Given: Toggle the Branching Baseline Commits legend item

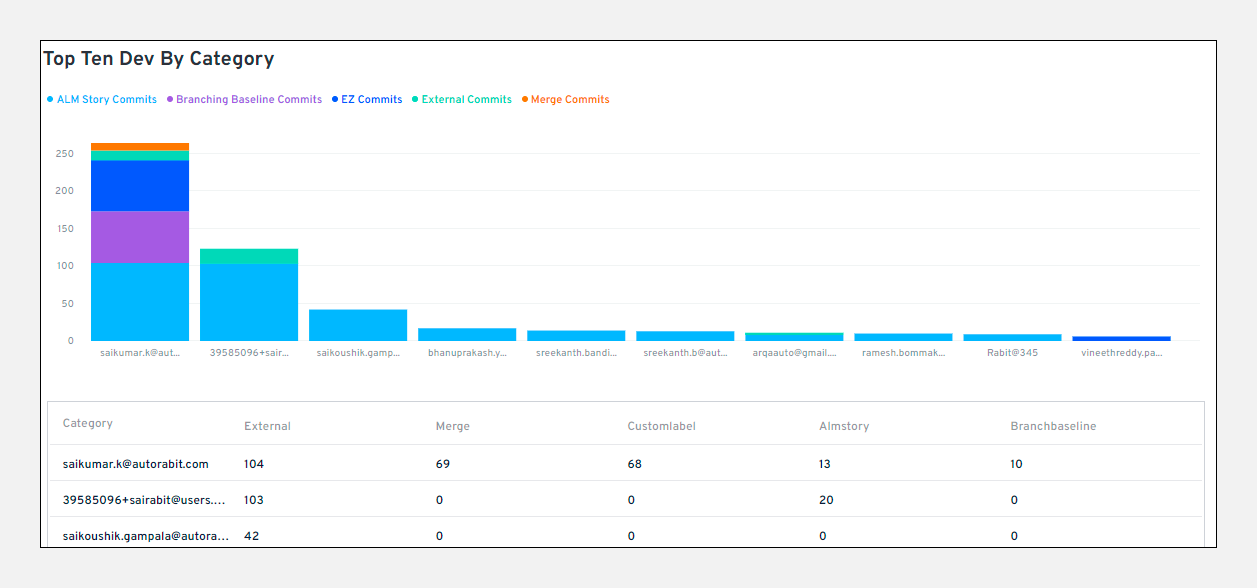Looking at the screenshot, I should [245, 99].
